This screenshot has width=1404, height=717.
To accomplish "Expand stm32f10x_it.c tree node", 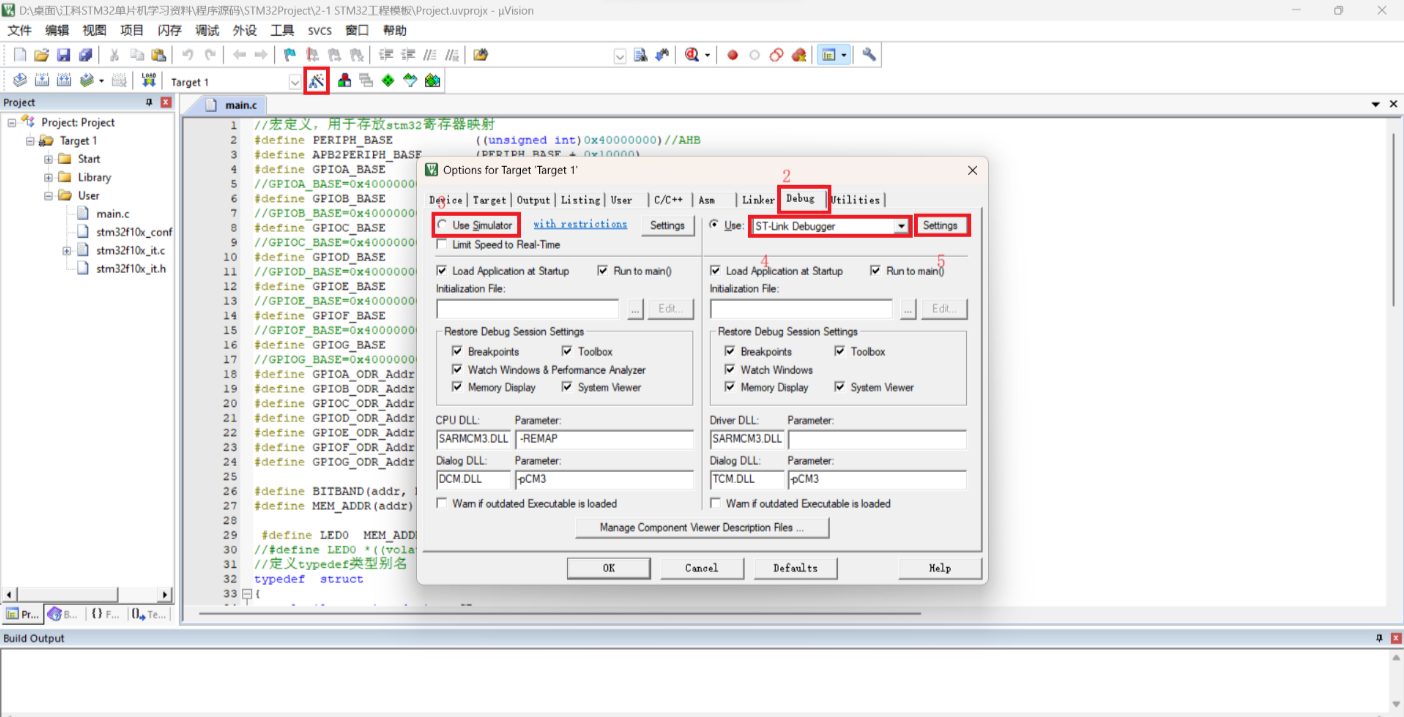I will click(x=66, y=251).
